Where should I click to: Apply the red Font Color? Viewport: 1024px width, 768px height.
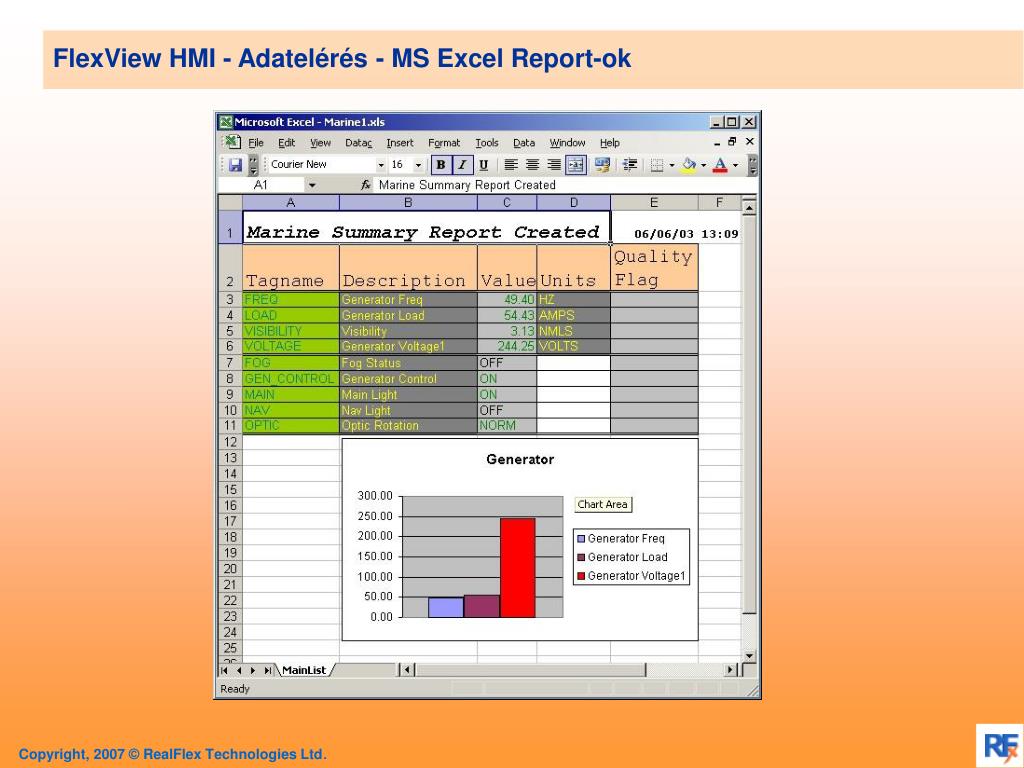720,165
